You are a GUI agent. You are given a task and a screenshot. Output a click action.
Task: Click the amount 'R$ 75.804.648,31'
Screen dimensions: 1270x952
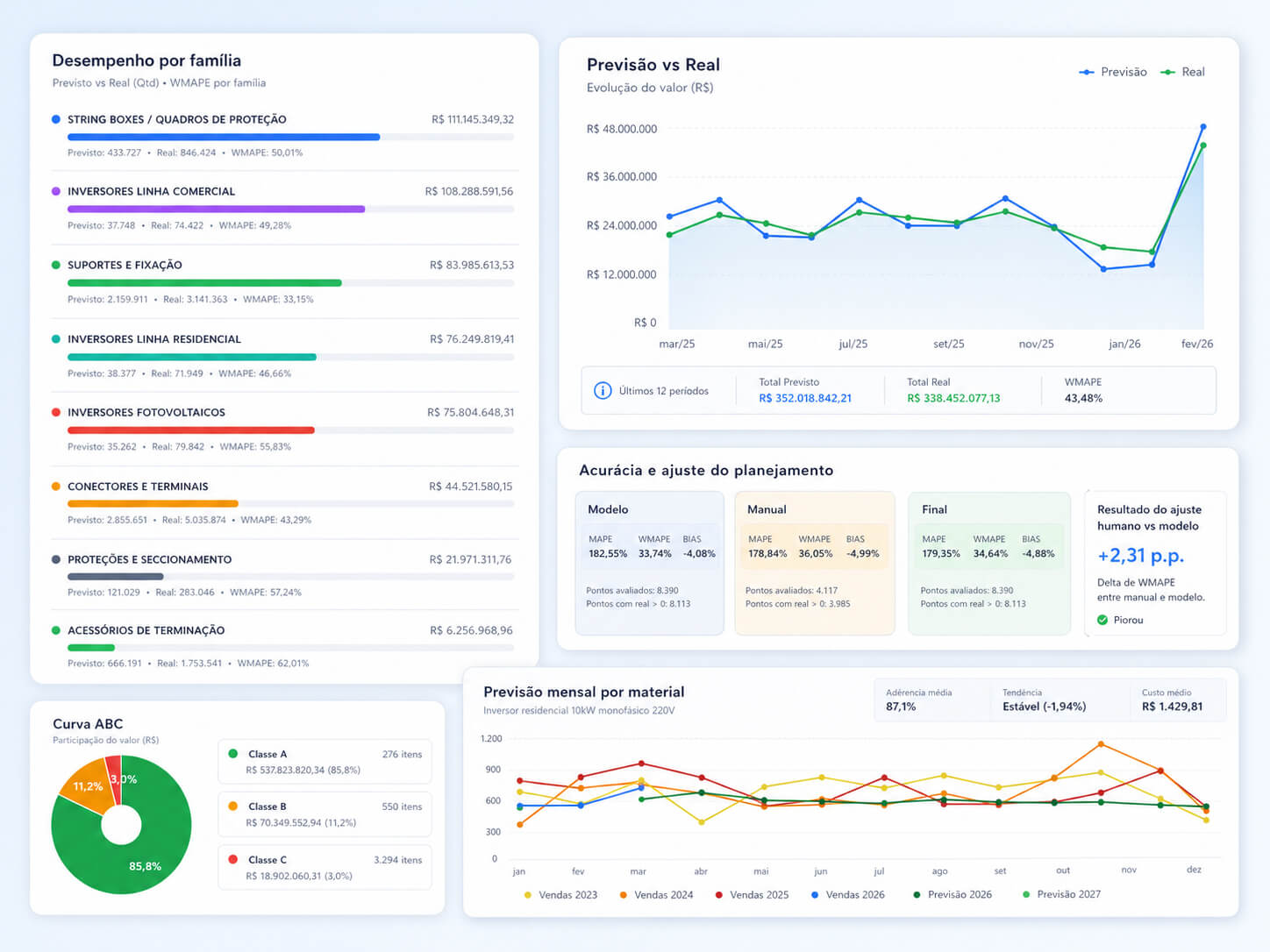pos(471,412)
